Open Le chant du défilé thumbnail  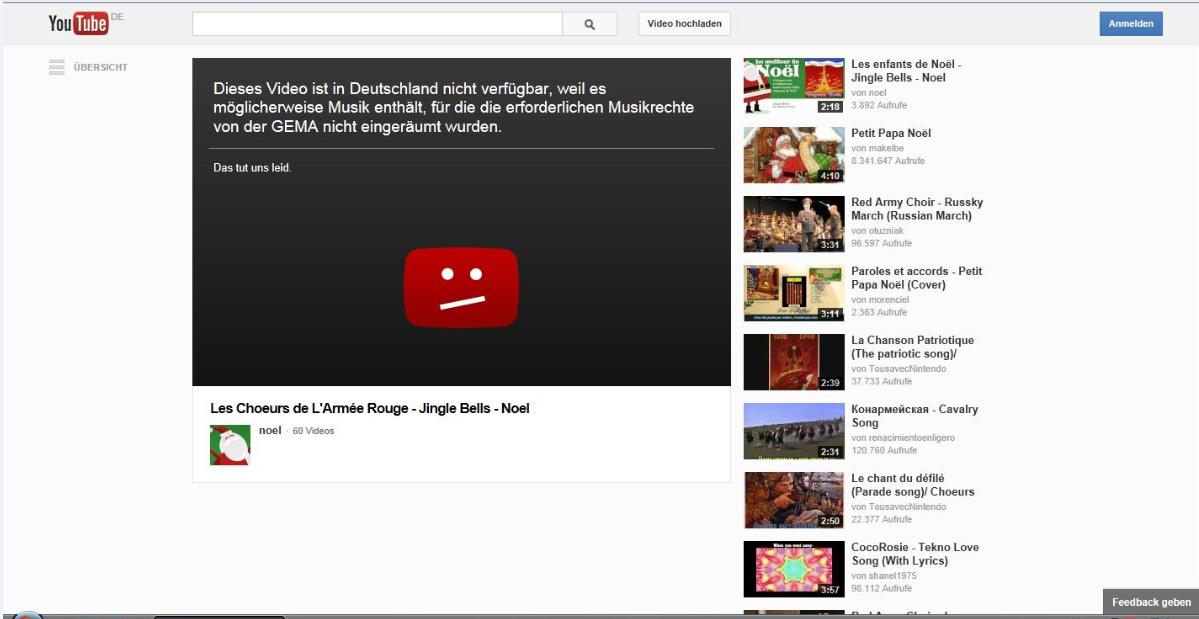pyautogui.click(x=794, y=500)
